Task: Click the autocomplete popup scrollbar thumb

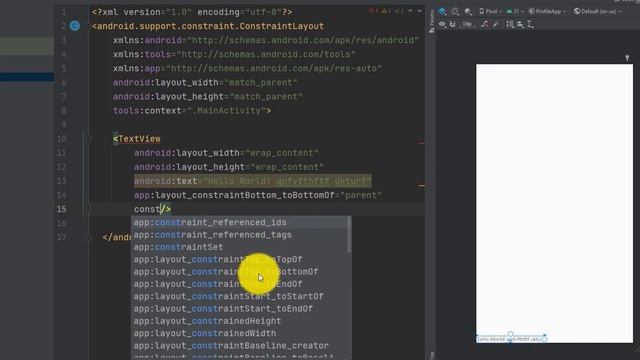Action: [x=349, y=235]
